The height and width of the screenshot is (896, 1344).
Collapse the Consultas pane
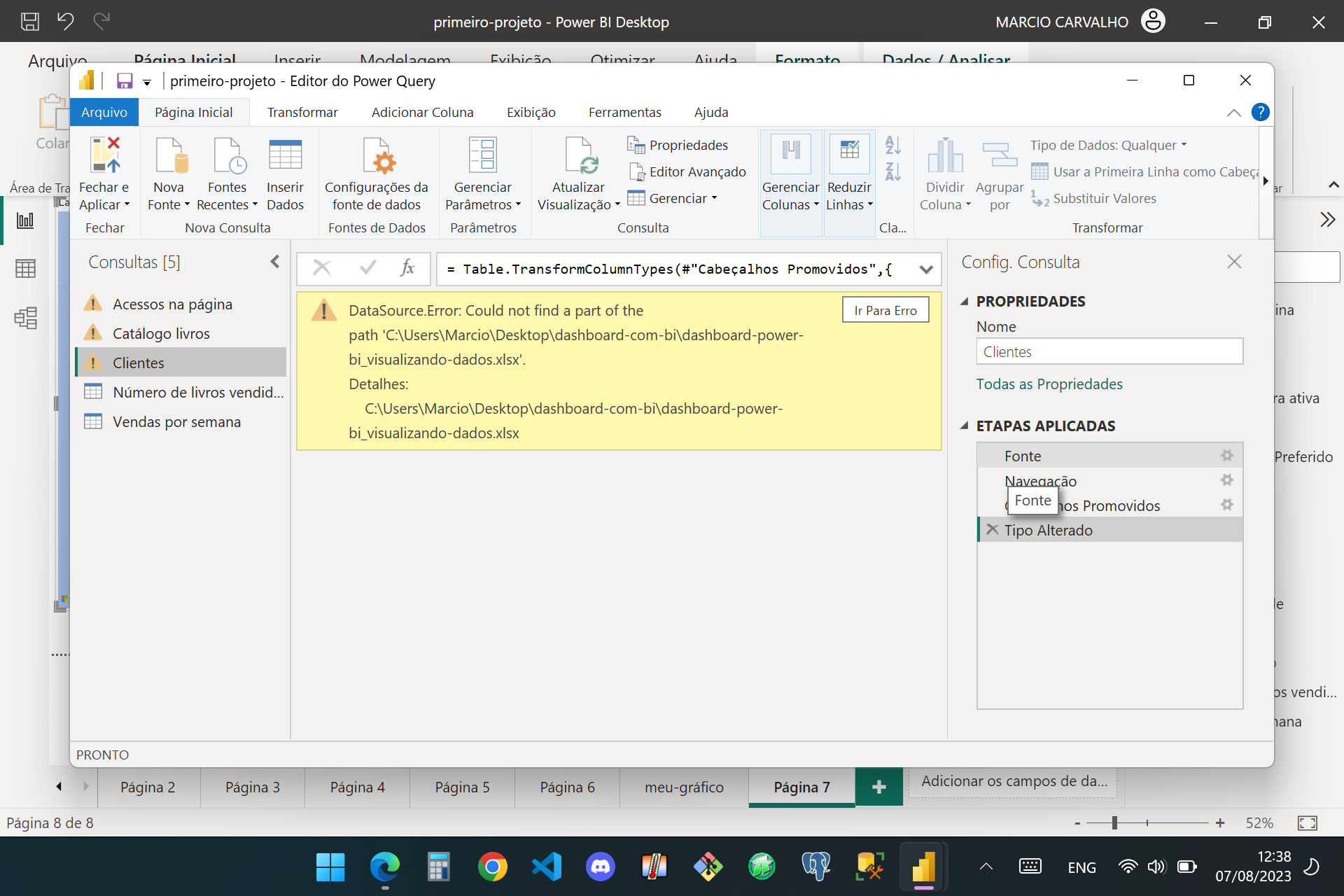tap(275, 262)
